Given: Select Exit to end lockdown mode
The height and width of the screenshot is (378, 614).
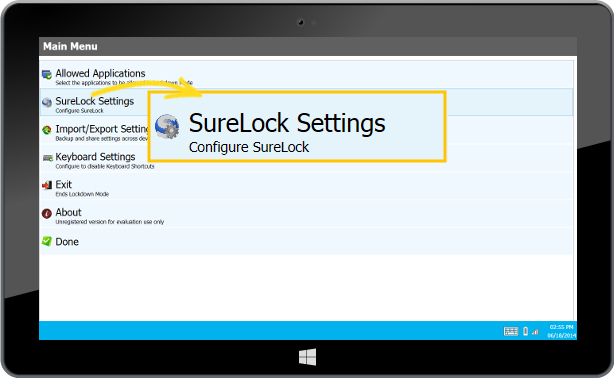Looking at the screenshot, I should point(306,186).
